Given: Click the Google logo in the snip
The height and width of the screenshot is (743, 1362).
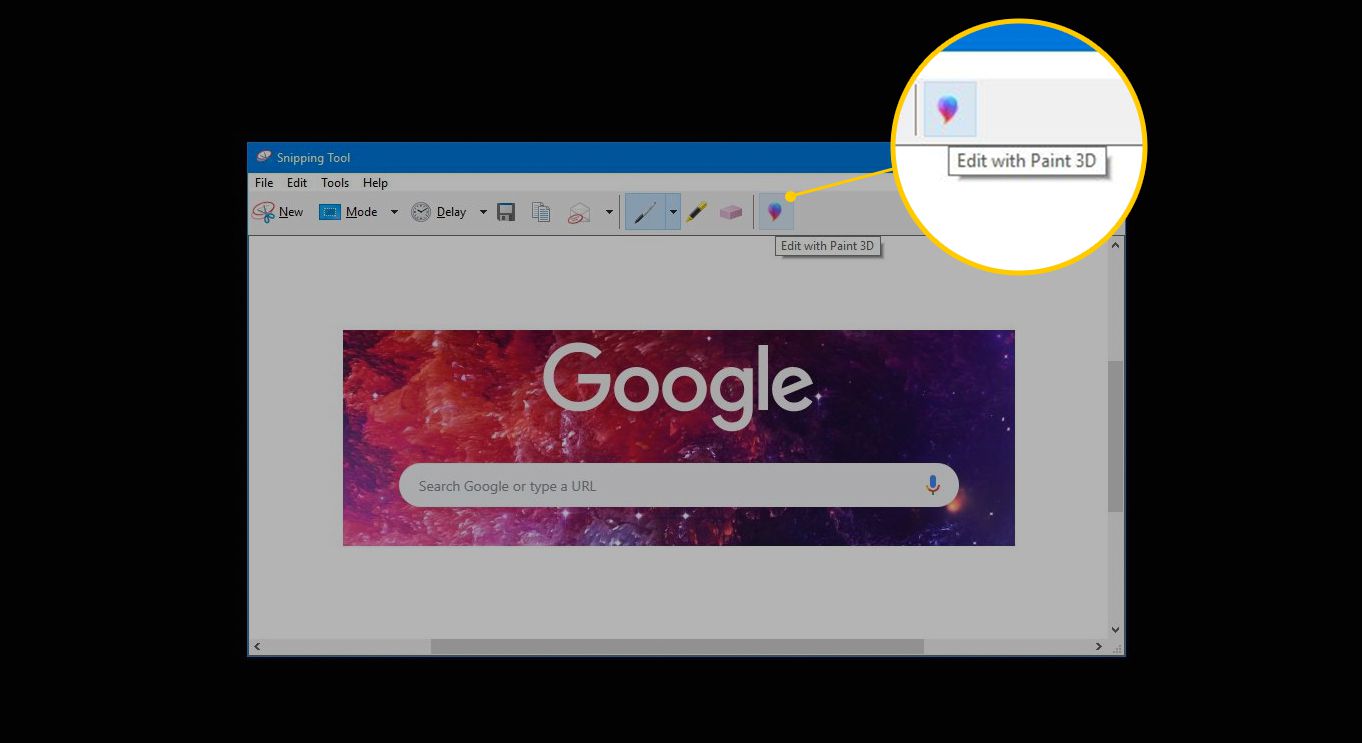Looking at the screenshot, I should click(x=678, y=385).
